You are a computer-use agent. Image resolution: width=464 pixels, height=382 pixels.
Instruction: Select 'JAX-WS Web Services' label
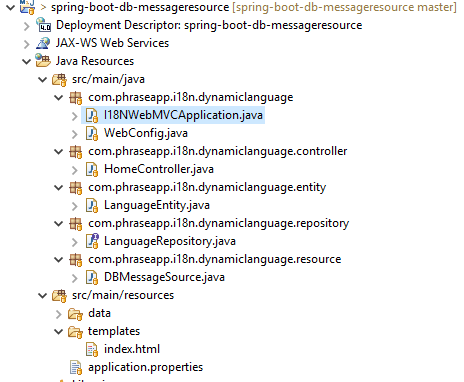coord(112,43)
